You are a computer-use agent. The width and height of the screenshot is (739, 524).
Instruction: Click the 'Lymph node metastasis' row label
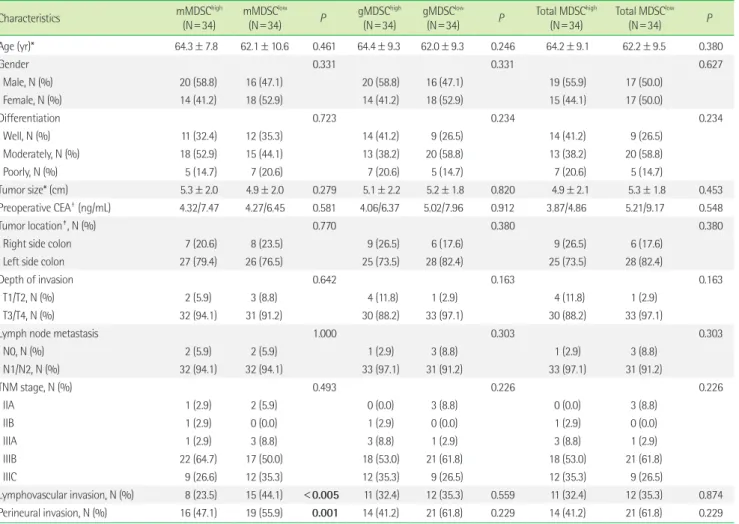(x=49, y=333)
